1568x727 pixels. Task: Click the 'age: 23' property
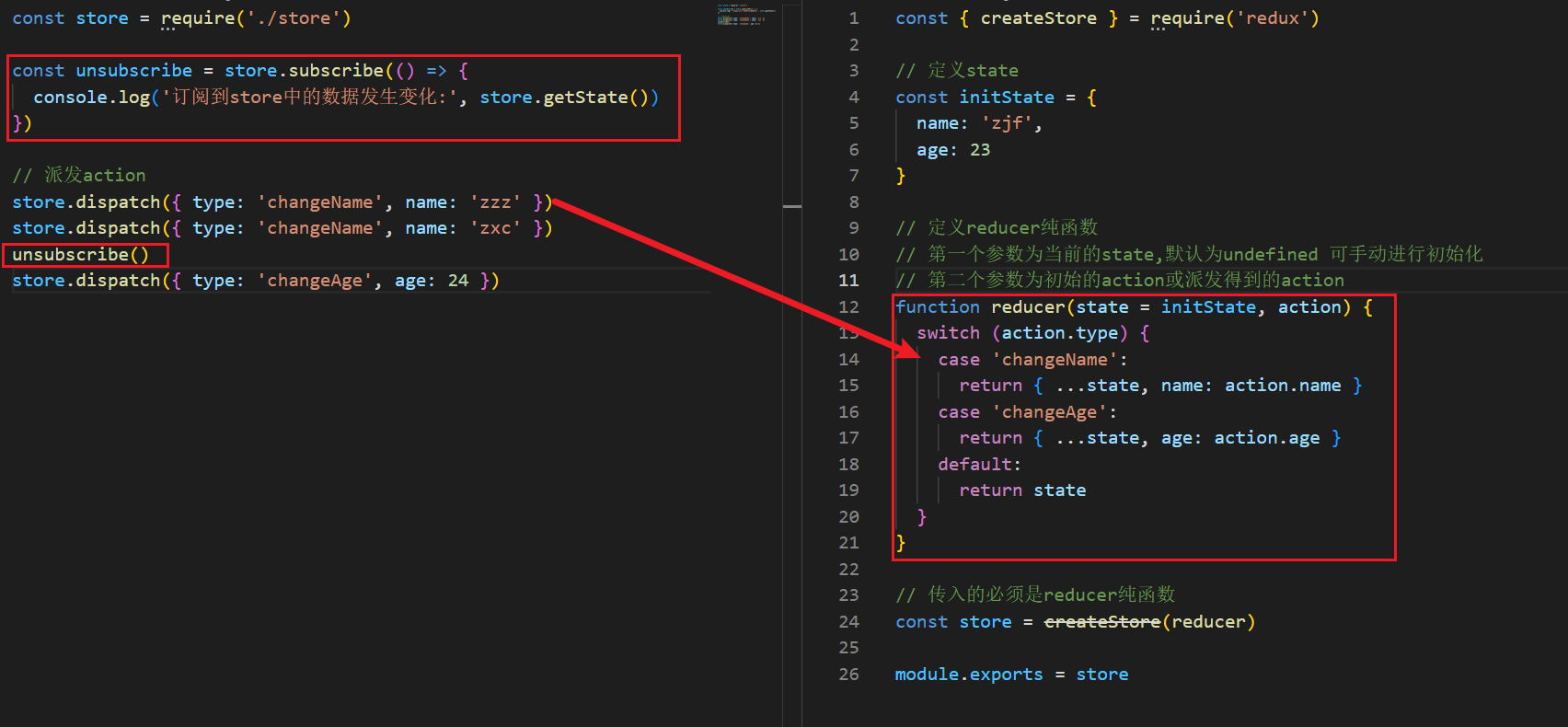point(953,150)
